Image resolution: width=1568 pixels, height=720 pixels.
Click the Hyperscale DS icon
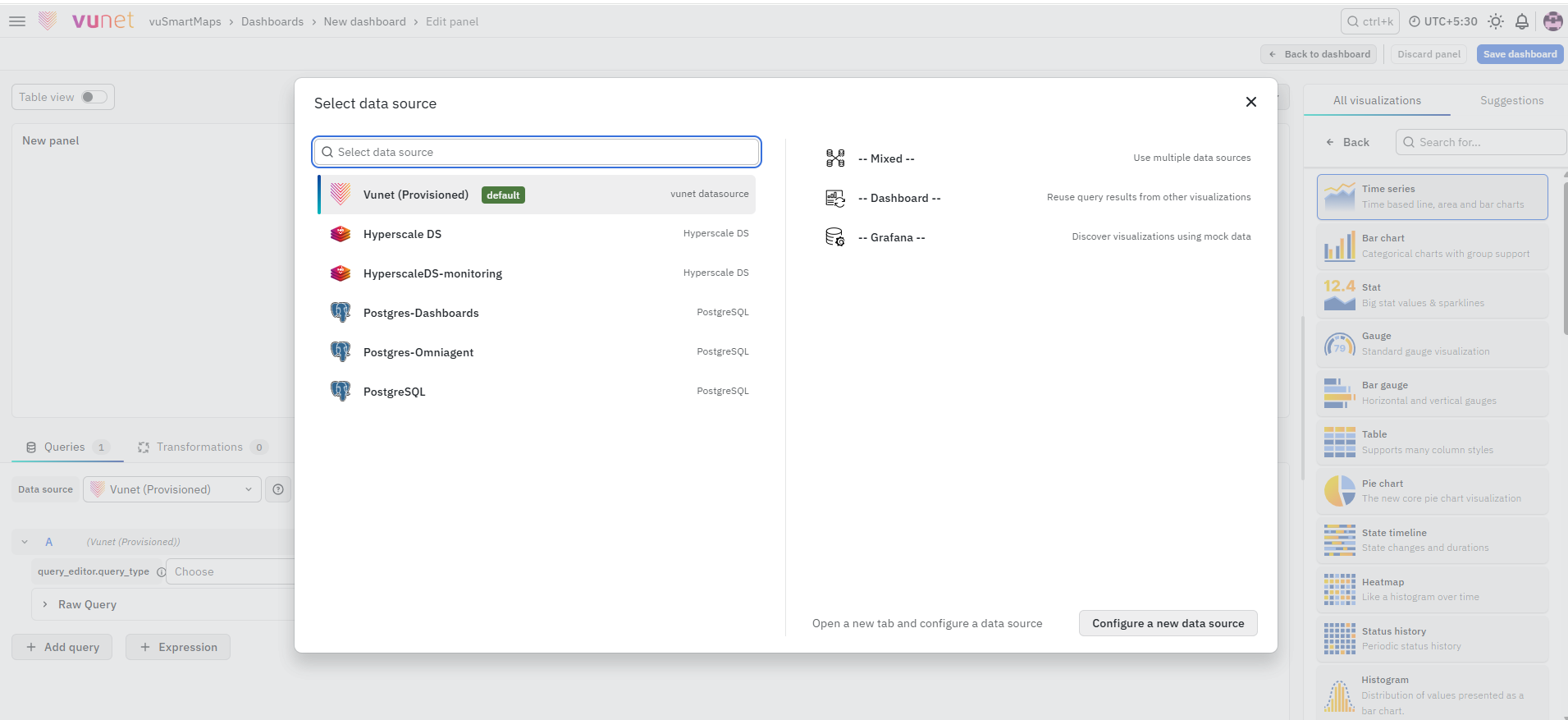tap(341, 234)
